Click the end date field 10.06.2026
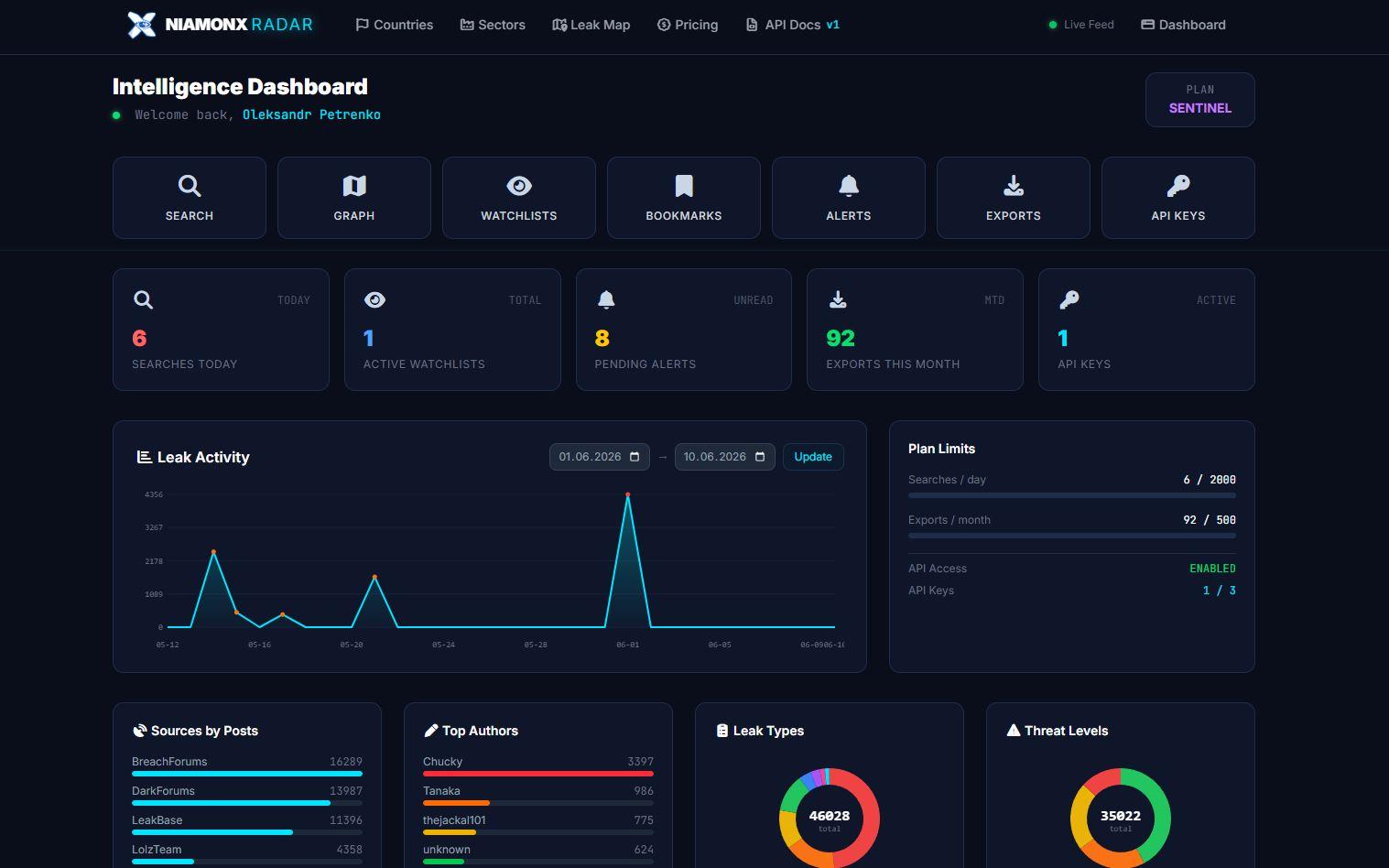This screenshot has height=868, width=1389. click(725, 457)
